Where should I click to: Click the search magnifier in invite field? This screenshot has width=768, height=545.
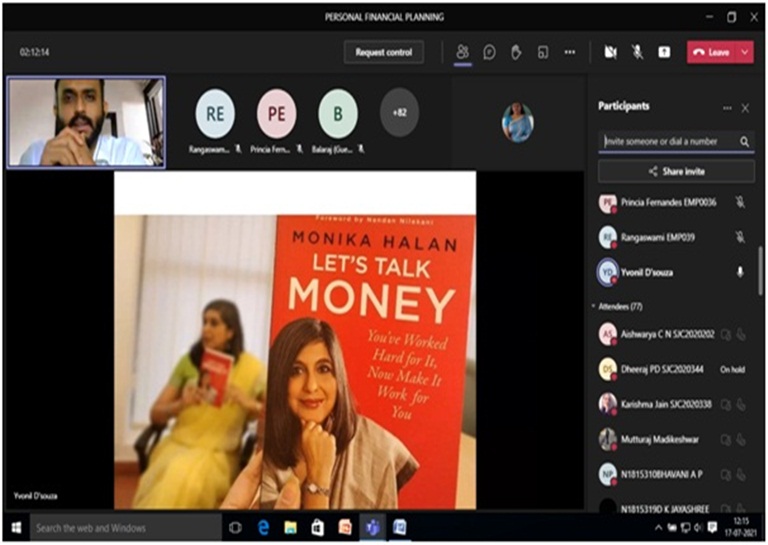click(x=744, y=142)
